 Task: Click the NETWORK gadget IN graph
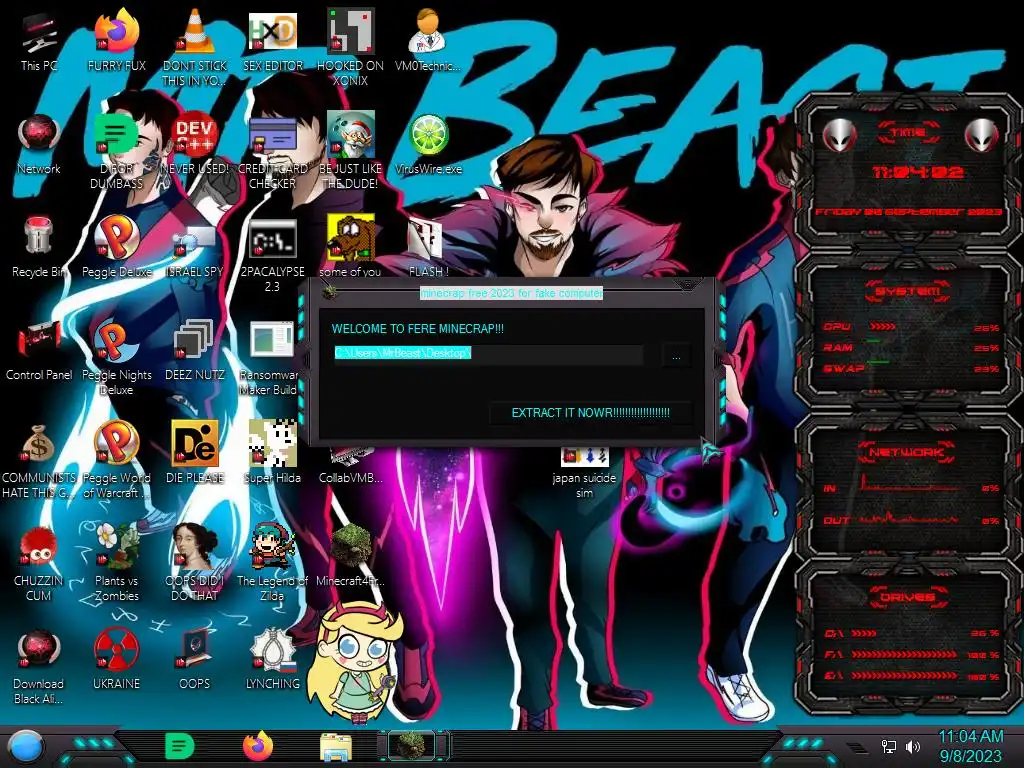coord(911,485)
